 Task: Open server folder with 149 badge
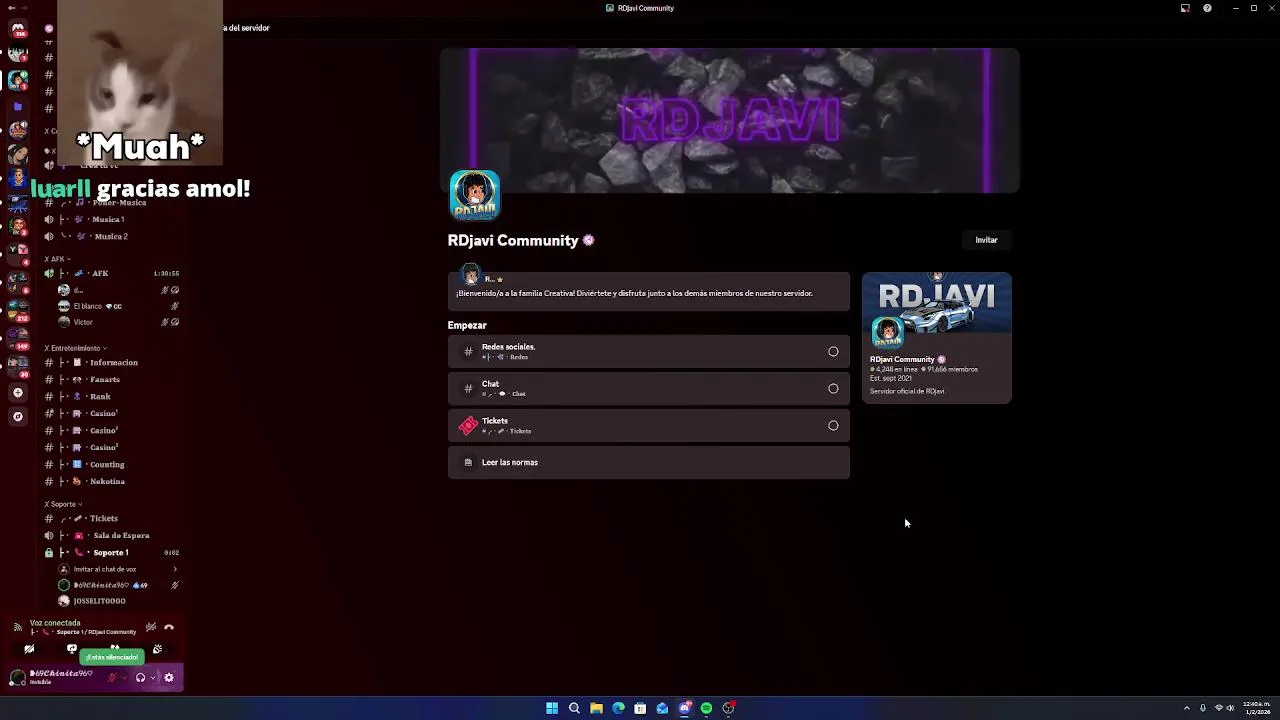pyautogui.click(x=17, y=340)
